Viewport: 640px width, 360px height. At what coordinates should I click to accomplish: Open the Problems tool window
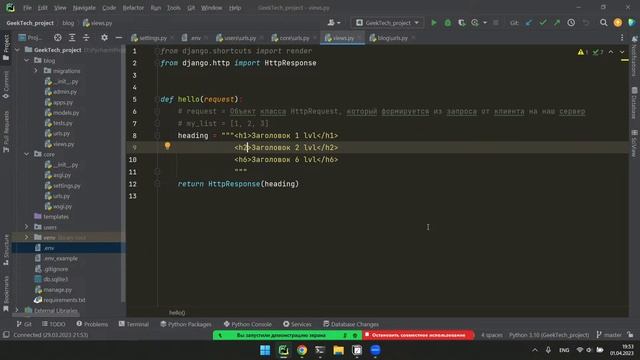[x=92, y=324]
